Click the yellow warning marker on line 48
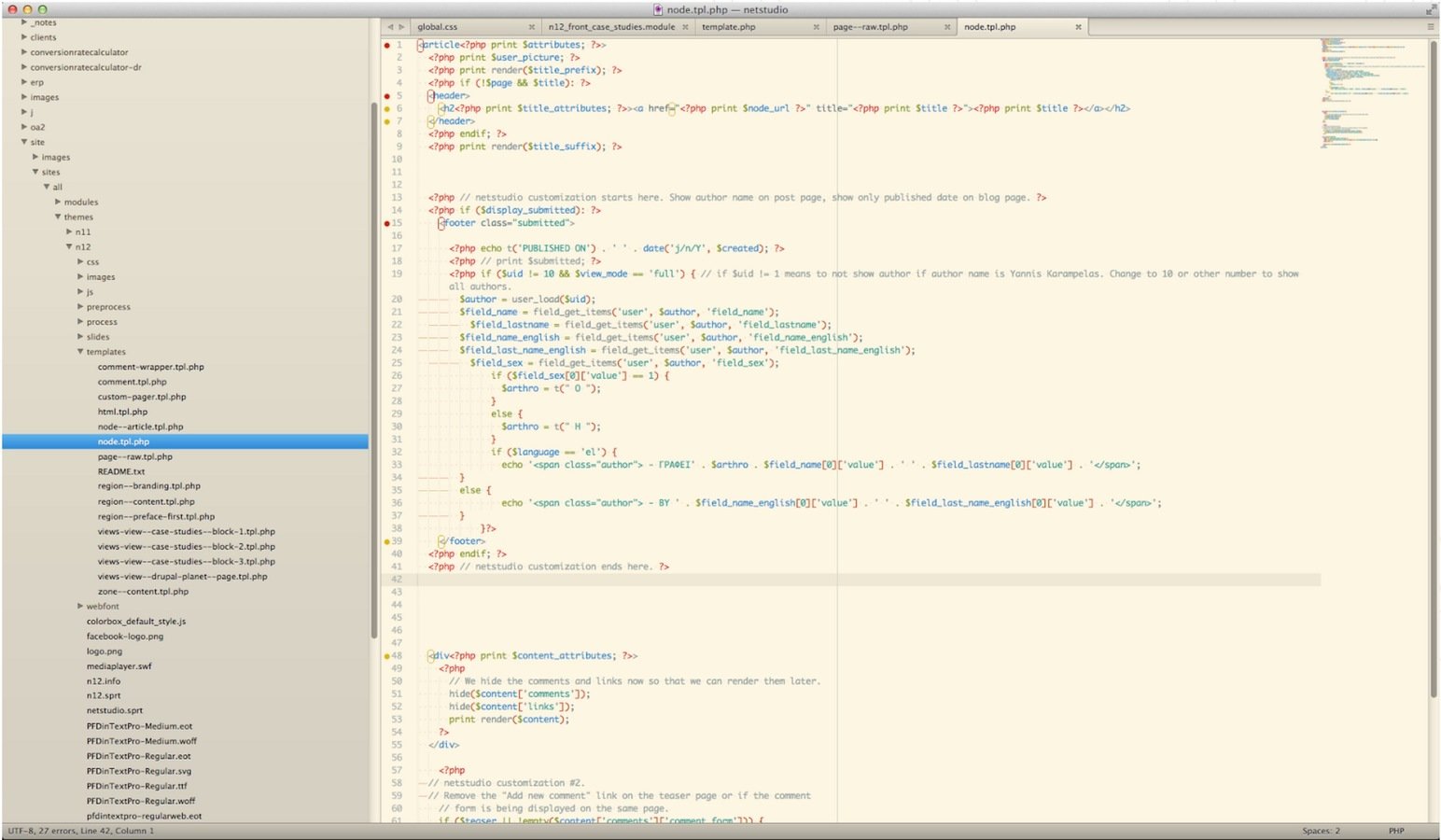 tap(386, 656)
